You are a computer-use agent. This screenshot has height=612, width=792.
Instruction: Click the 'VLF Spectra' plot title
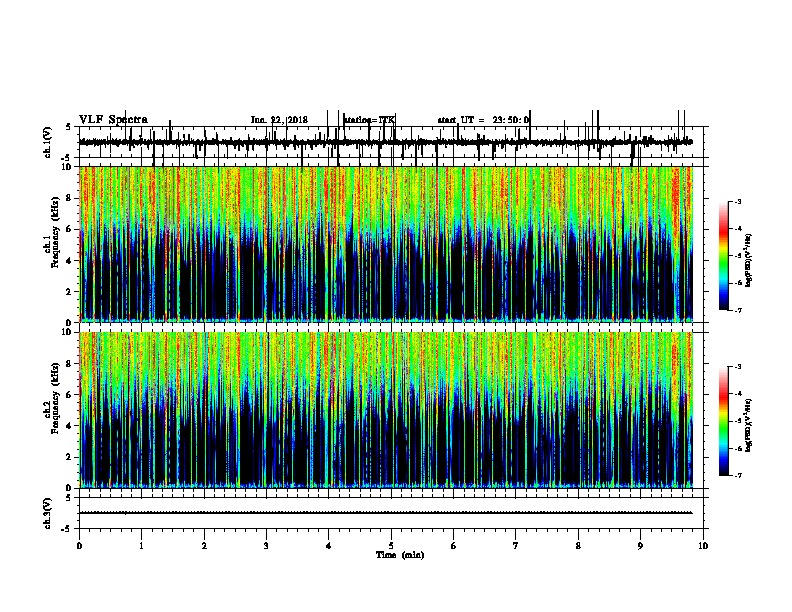tap(113, 120)
